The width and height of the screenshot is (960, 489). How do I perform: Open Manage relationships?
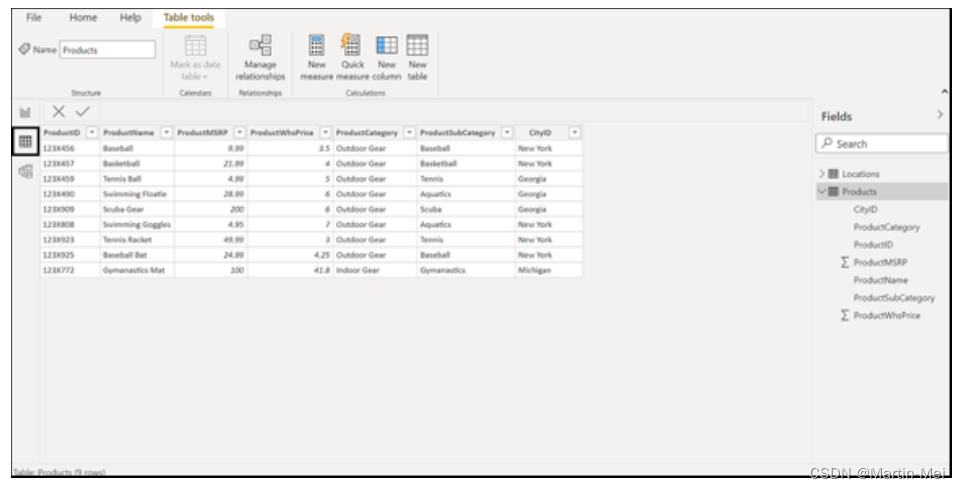click(260, 58)
